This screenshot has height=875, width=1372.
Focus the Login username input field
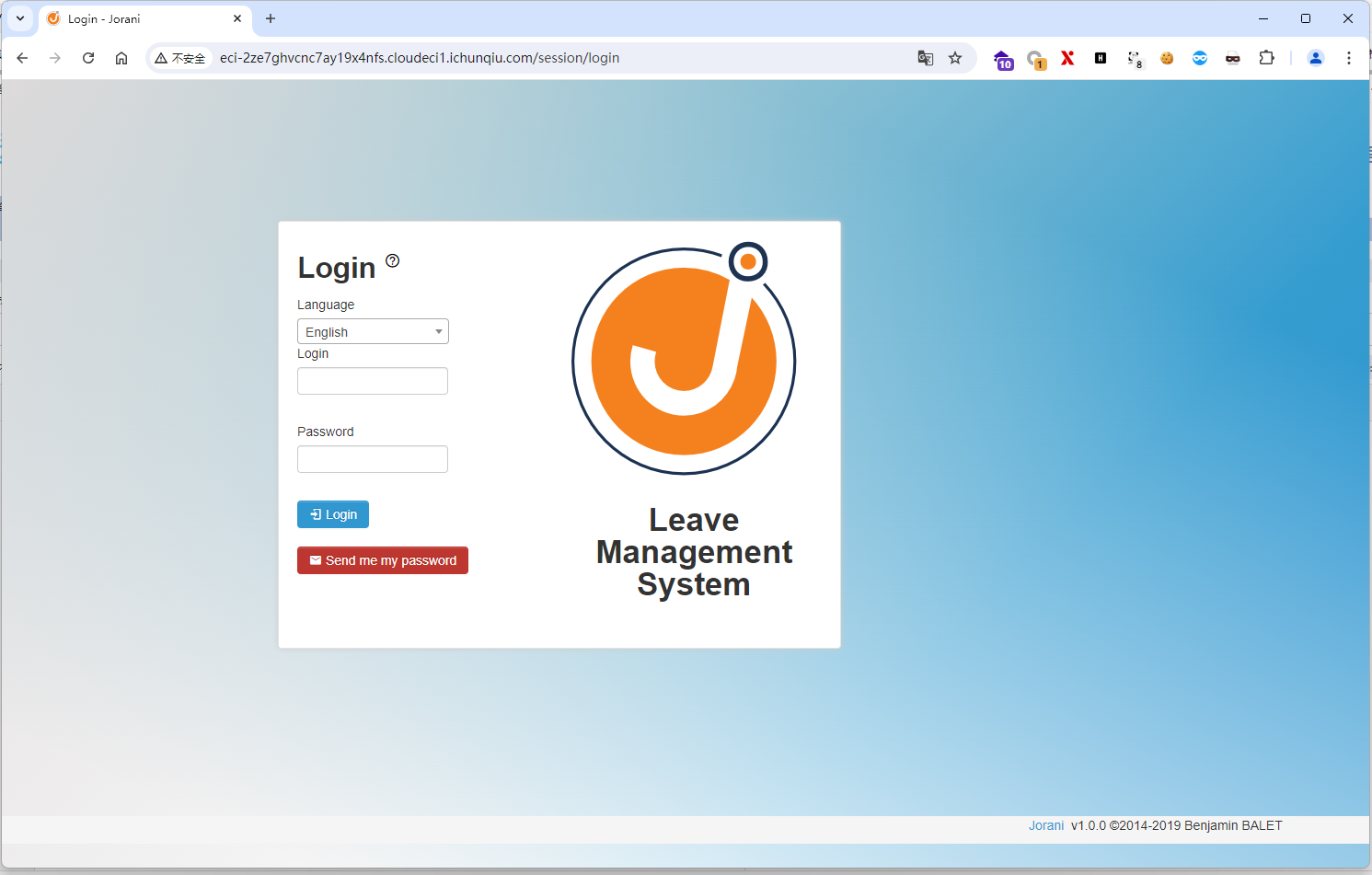coord(373,381)
